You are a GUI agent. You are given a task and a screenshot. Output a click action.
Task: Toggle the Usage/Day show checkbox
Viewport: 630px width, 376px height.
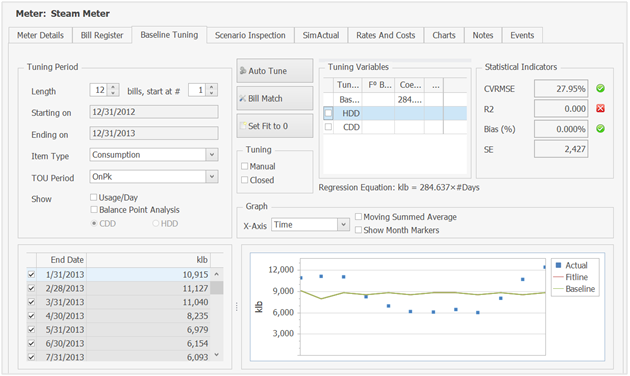[94, 197]
